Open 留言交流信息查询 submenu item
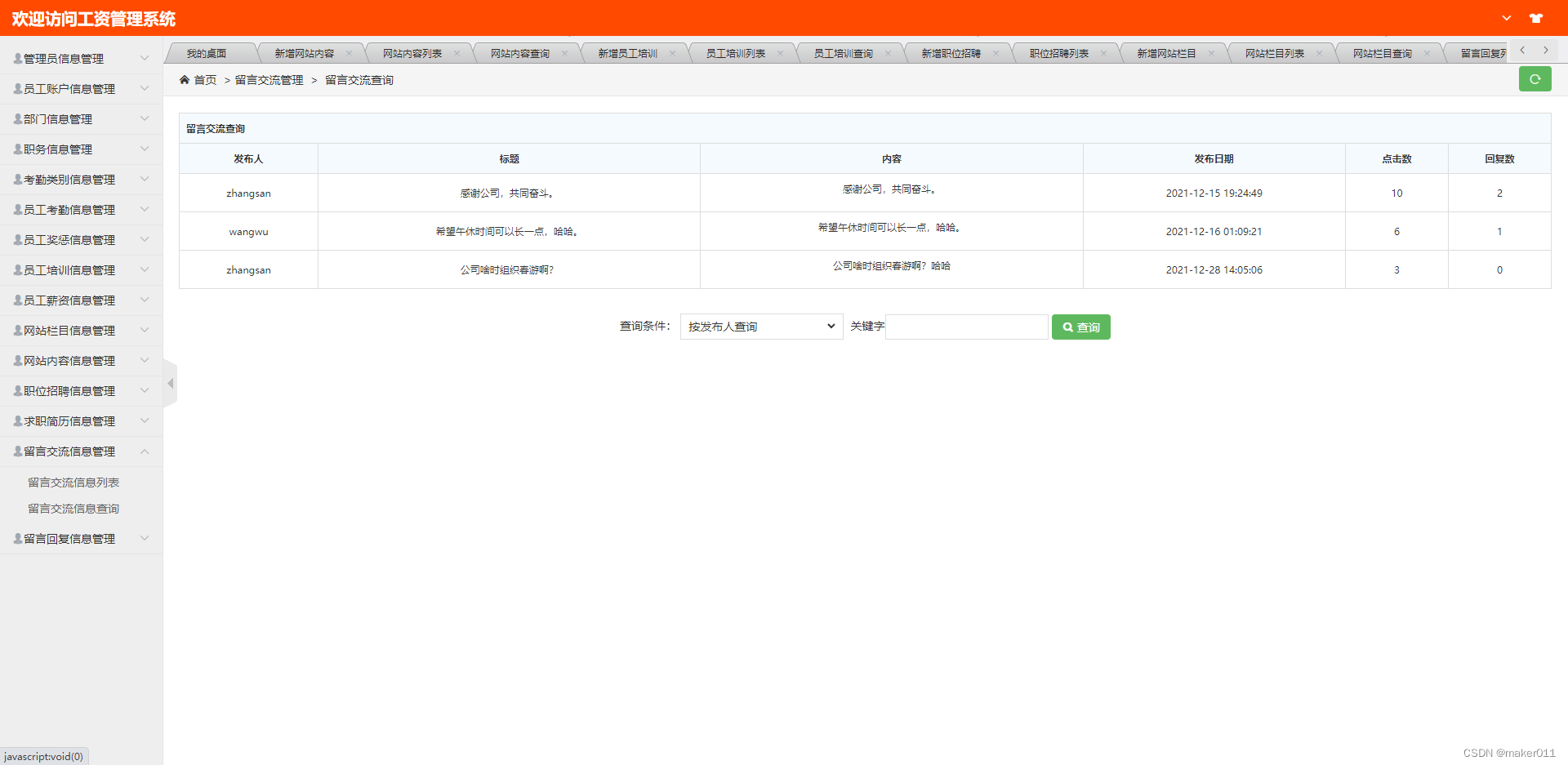Screen dimensions: 1568x765 73,509
